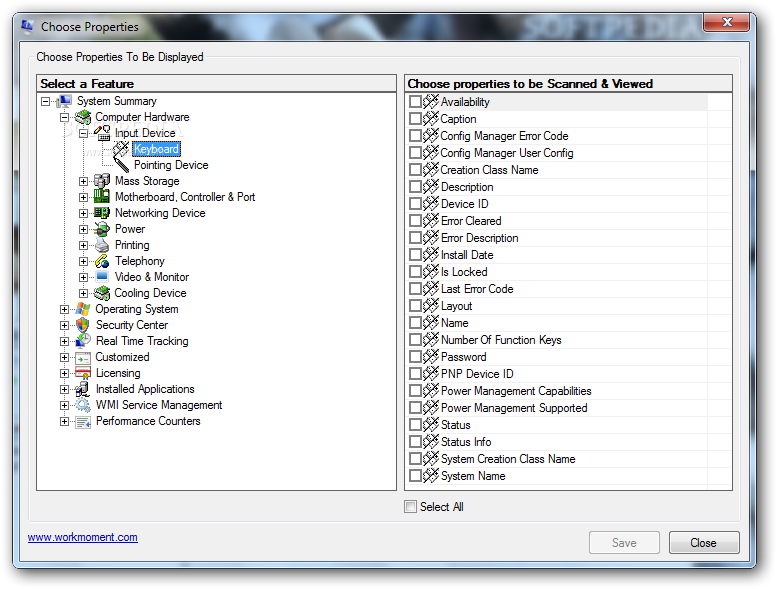The image size is (777, 589).
Task: Expand the Operating System node
Action: (x=64, y=309)
